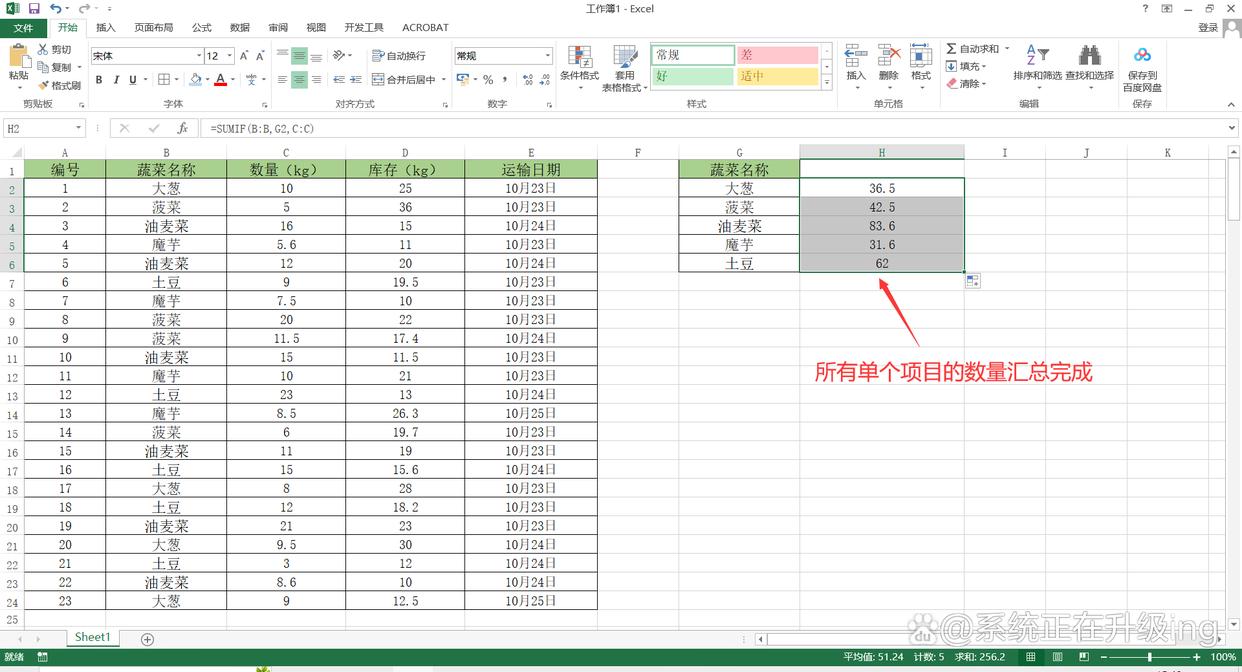The image size is (1242, 672).
Task: Align text to the left
Action: pyautogui.click(x=283, y=80)
